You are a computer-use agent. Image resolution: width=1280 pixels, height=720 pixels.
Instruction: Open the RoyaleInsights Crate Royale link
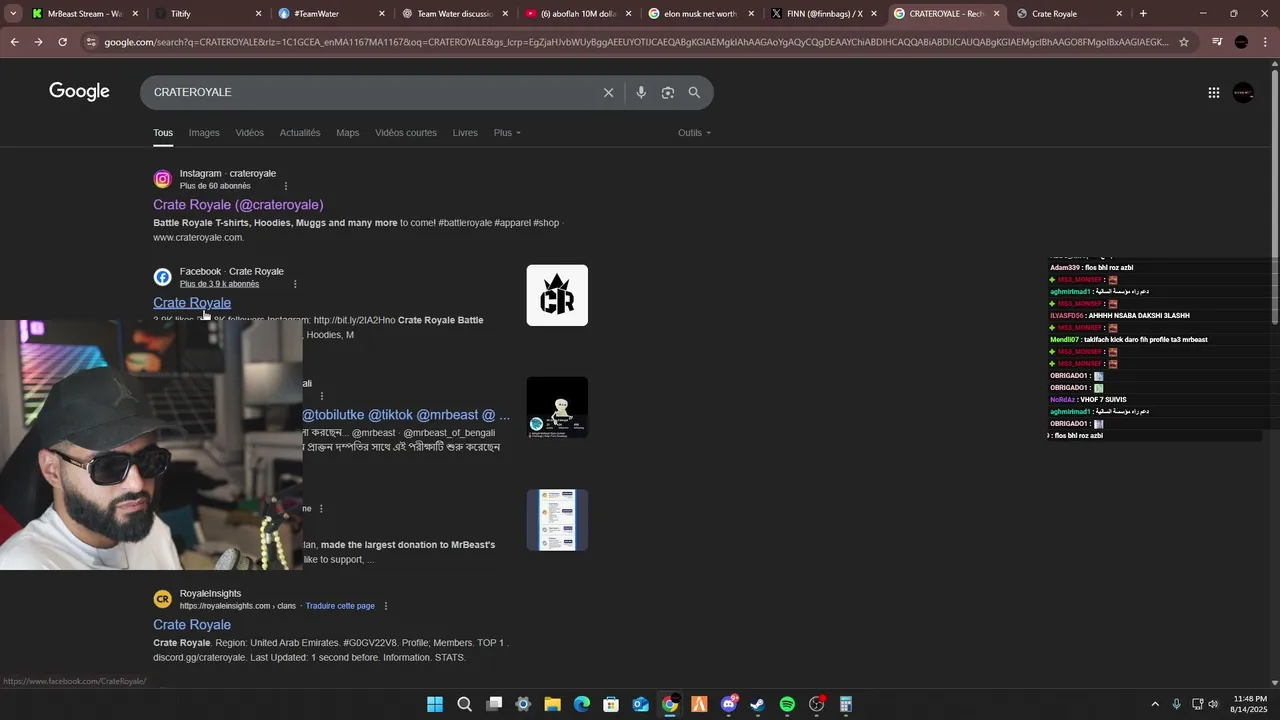pos(192,625)
